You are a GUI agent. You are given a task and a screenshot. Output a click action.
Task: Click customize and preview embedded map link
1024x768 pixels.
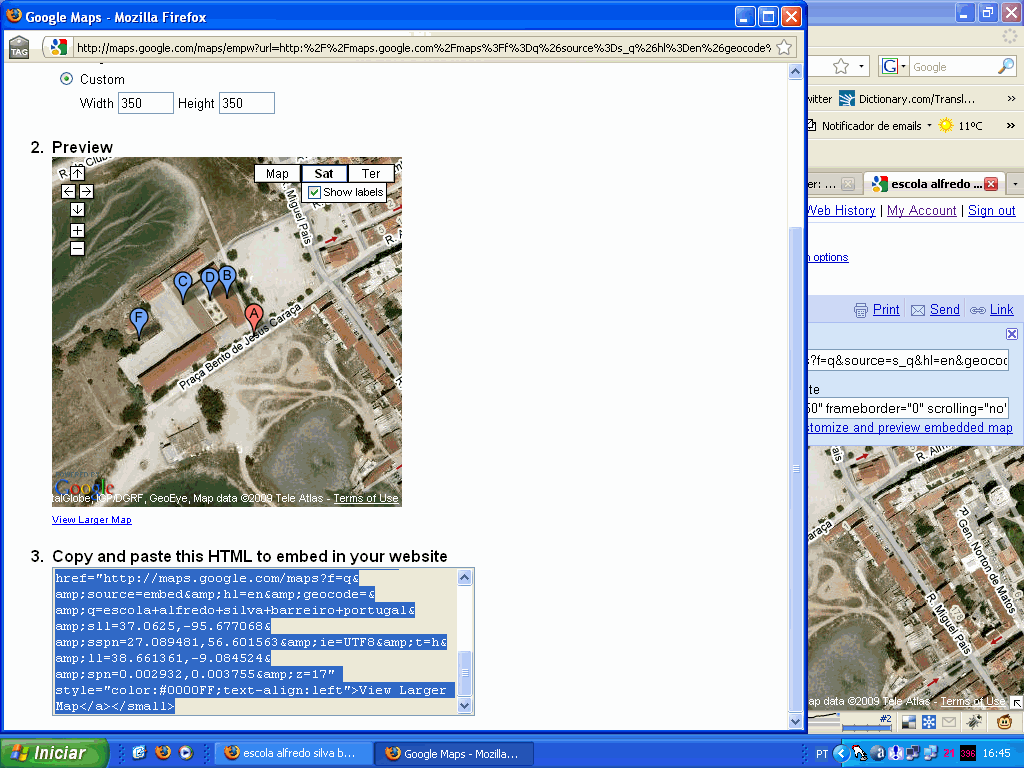(910, 428)
